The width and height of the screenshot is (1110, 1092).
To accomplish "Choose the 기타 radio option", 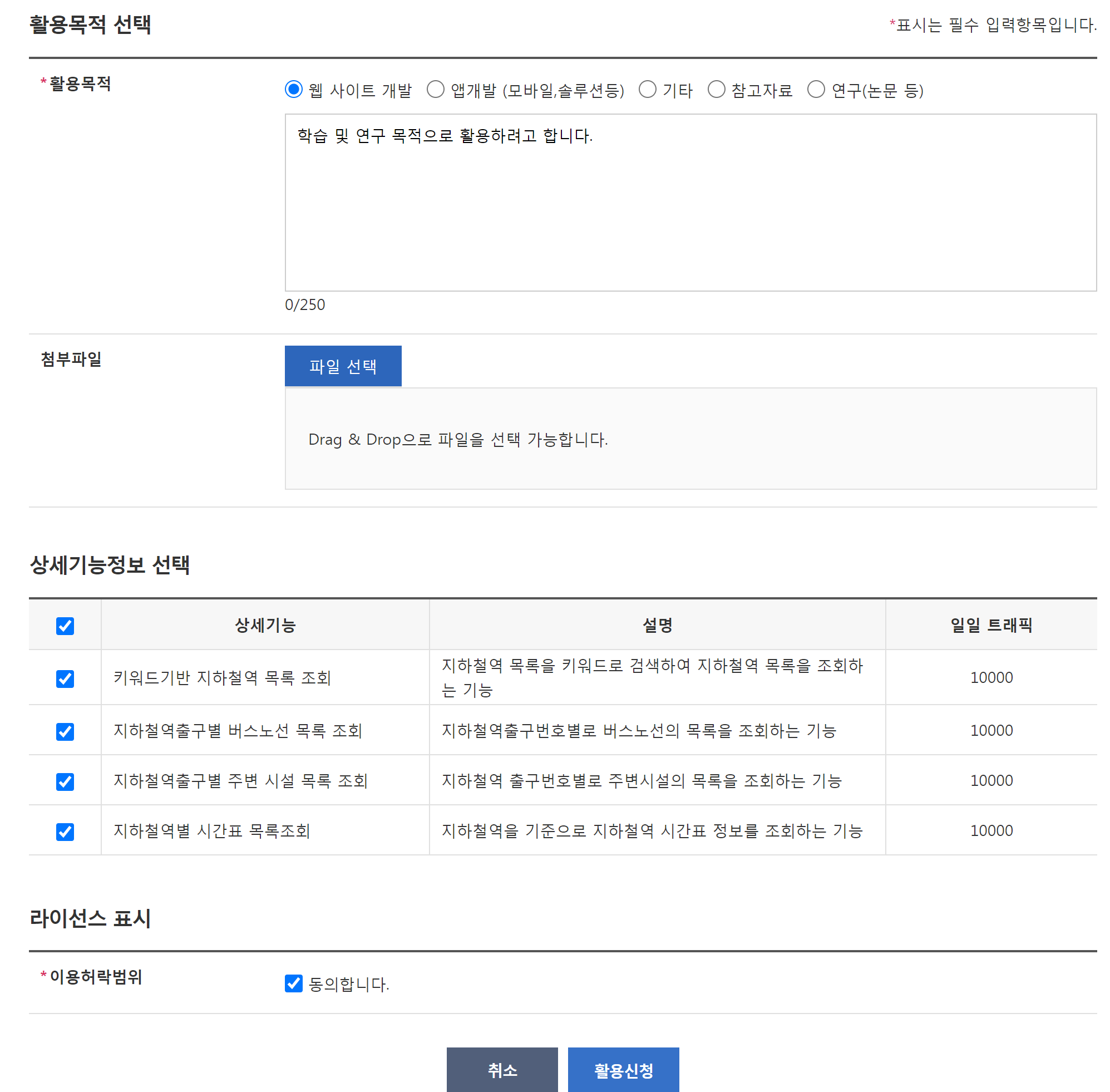I will pos(647,90).
